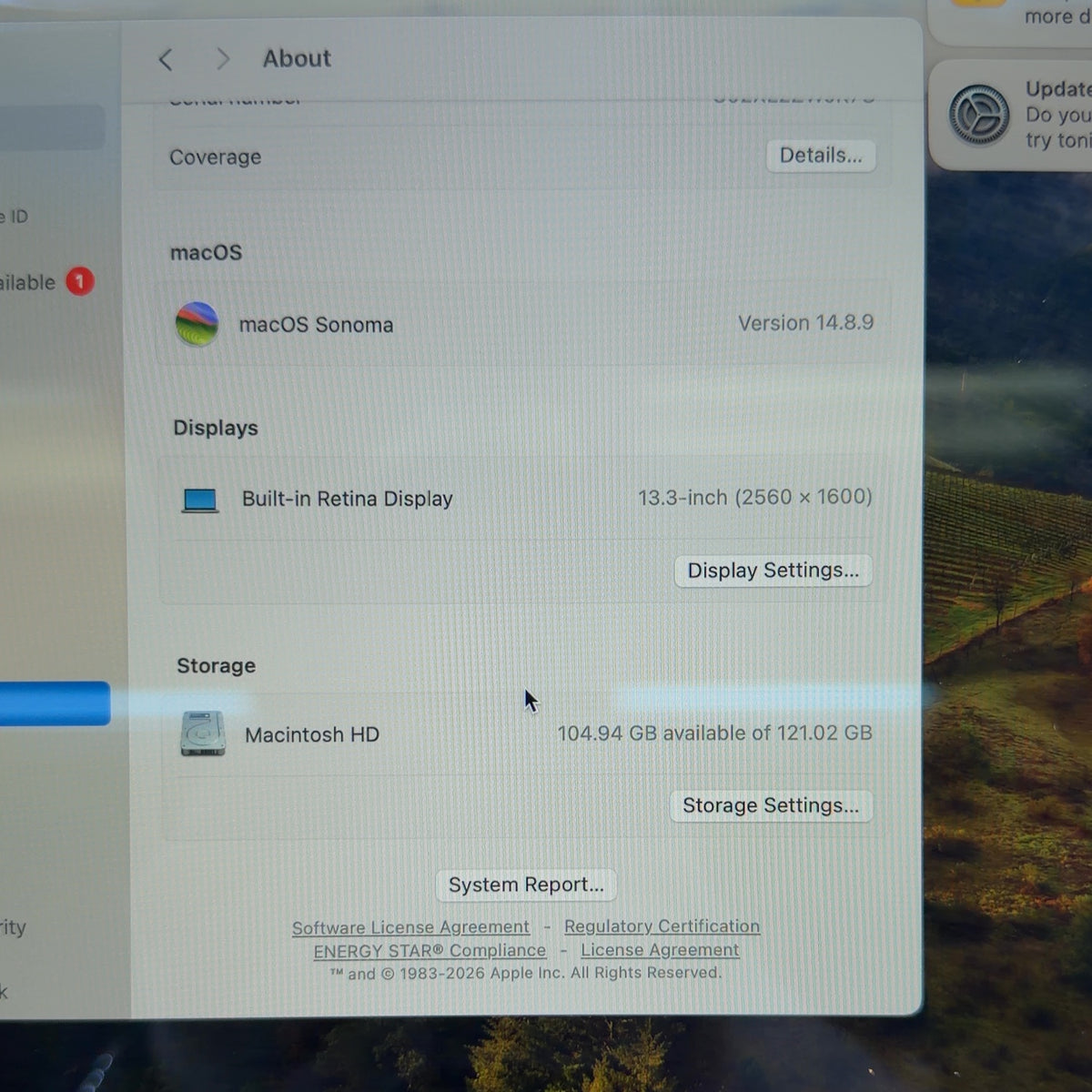Click the macOS Sonoma name text

(x=316, y=325)
